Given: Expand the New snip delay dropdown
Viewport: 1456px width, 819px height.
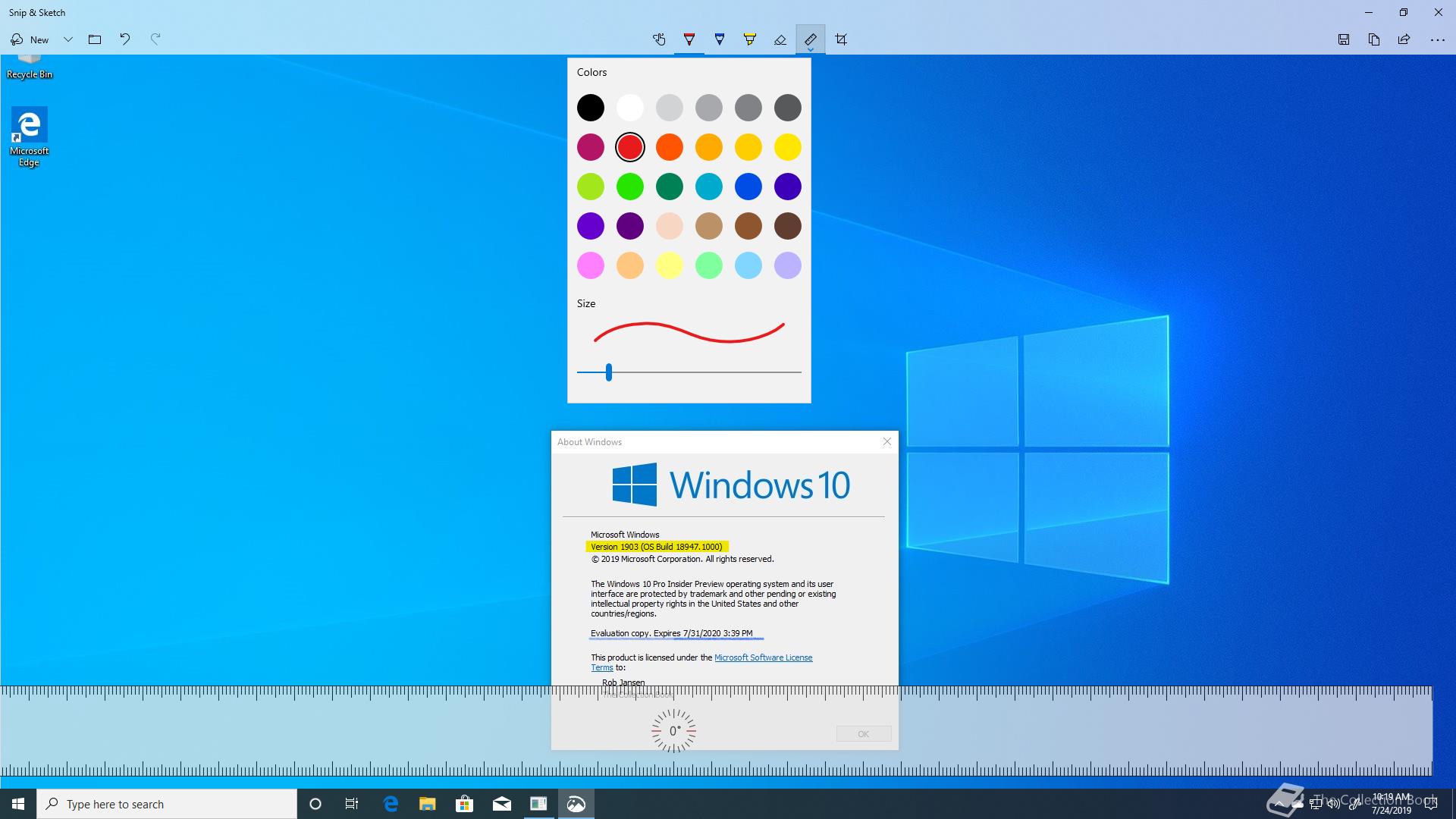Looking at the screenshot, I should point(68,39).
